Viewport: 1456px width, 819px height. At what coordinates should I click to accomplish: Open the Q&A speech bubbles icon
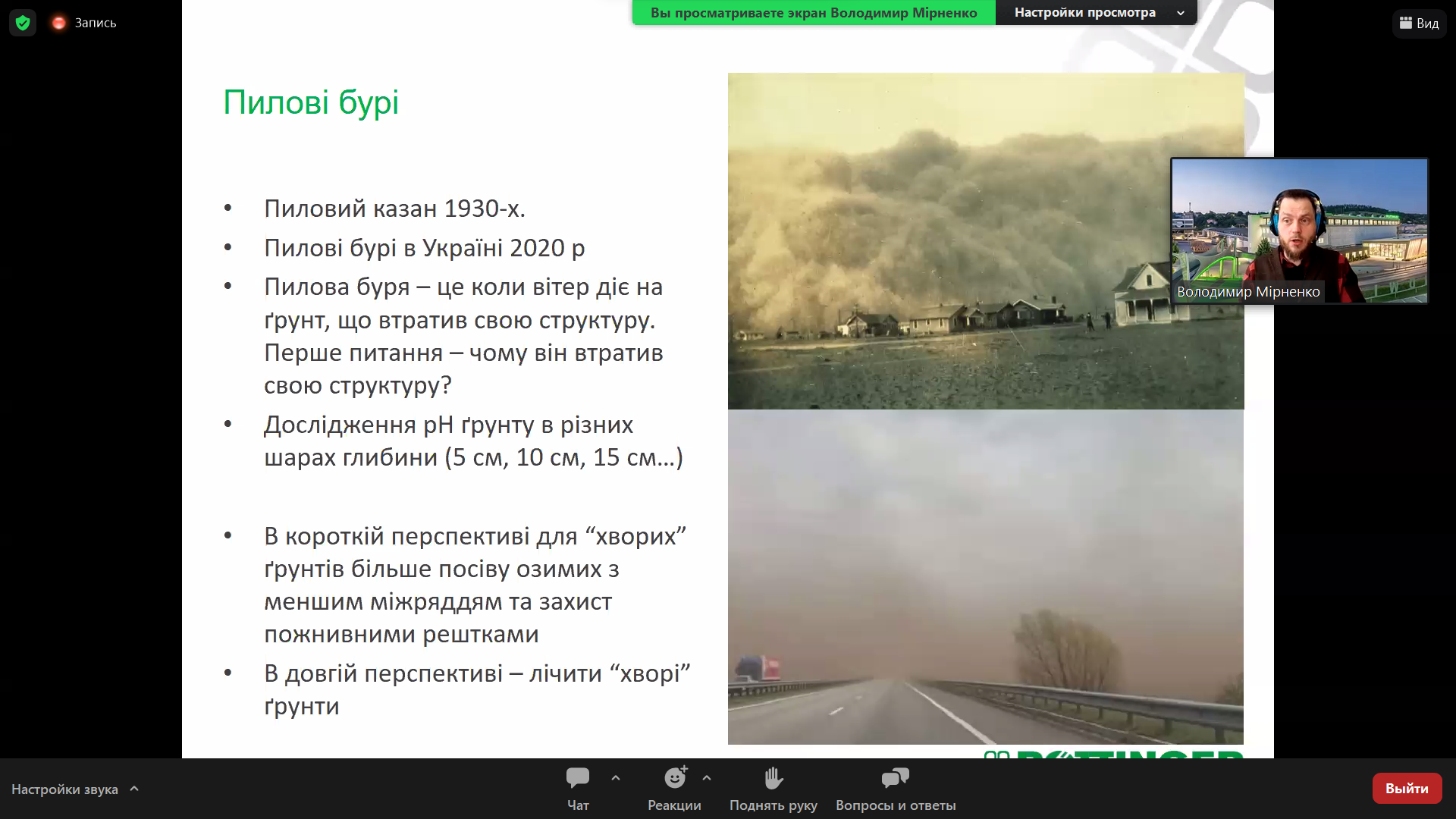pos(896,778)
